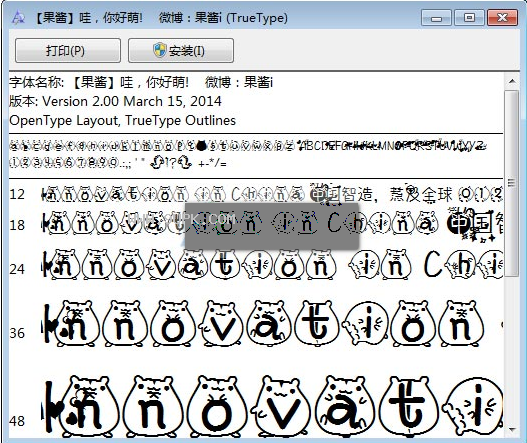Click the scrollbar down arrow
This screenshot has height=443, width=527.
pos(512,430)
